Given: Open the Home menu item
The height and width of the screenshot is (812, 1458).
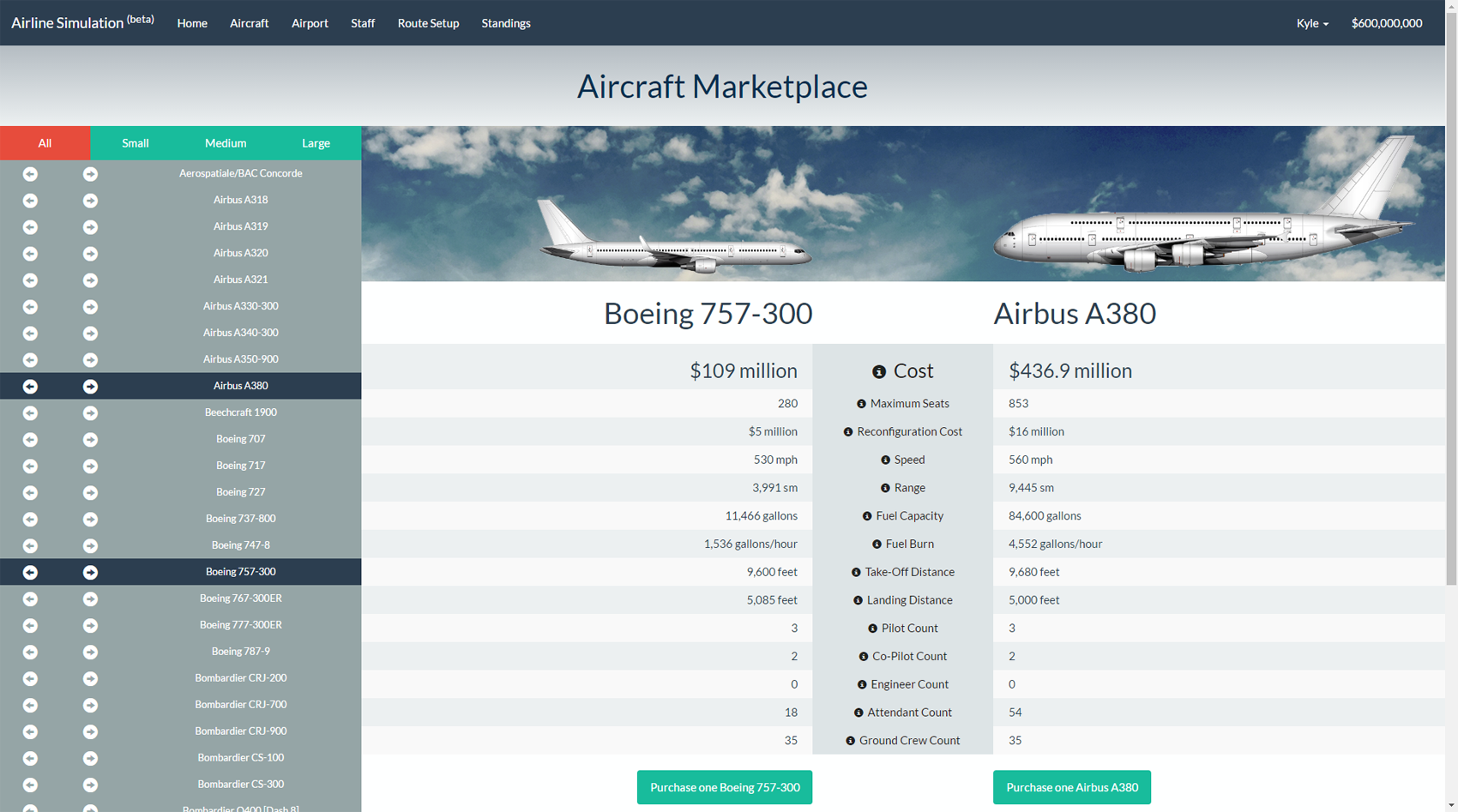Looking at the screenshot, I should point(192,23).
